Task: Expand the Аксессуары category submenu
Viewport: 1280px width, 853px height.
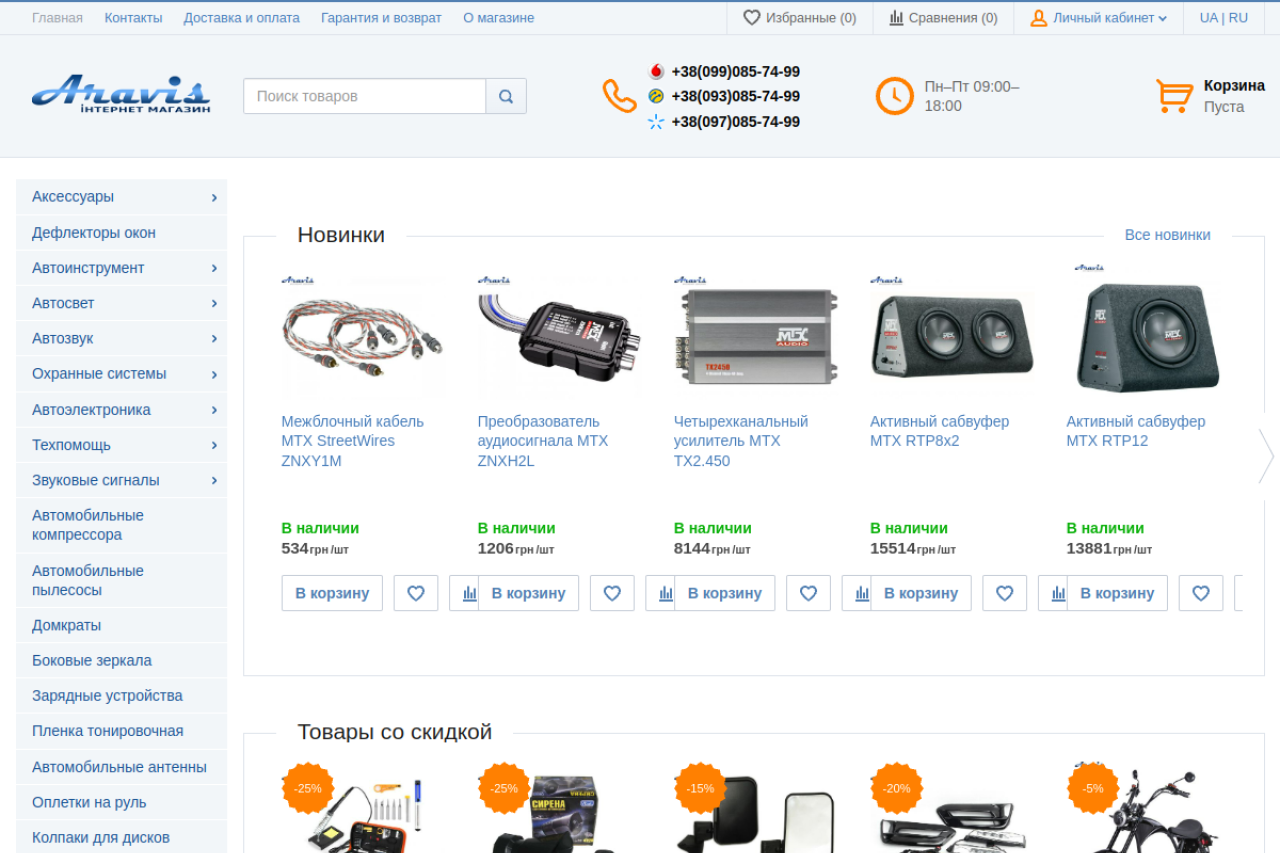Action: [214, 197]
